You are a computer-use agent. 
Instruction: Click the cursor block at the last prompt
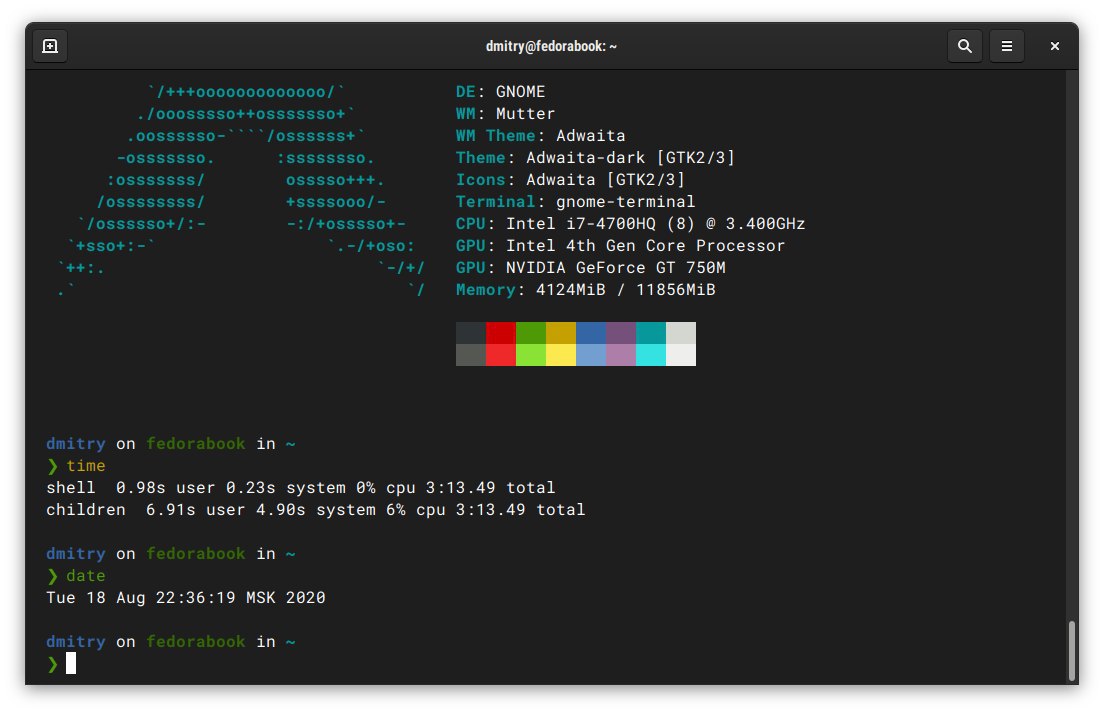(71, 663)
